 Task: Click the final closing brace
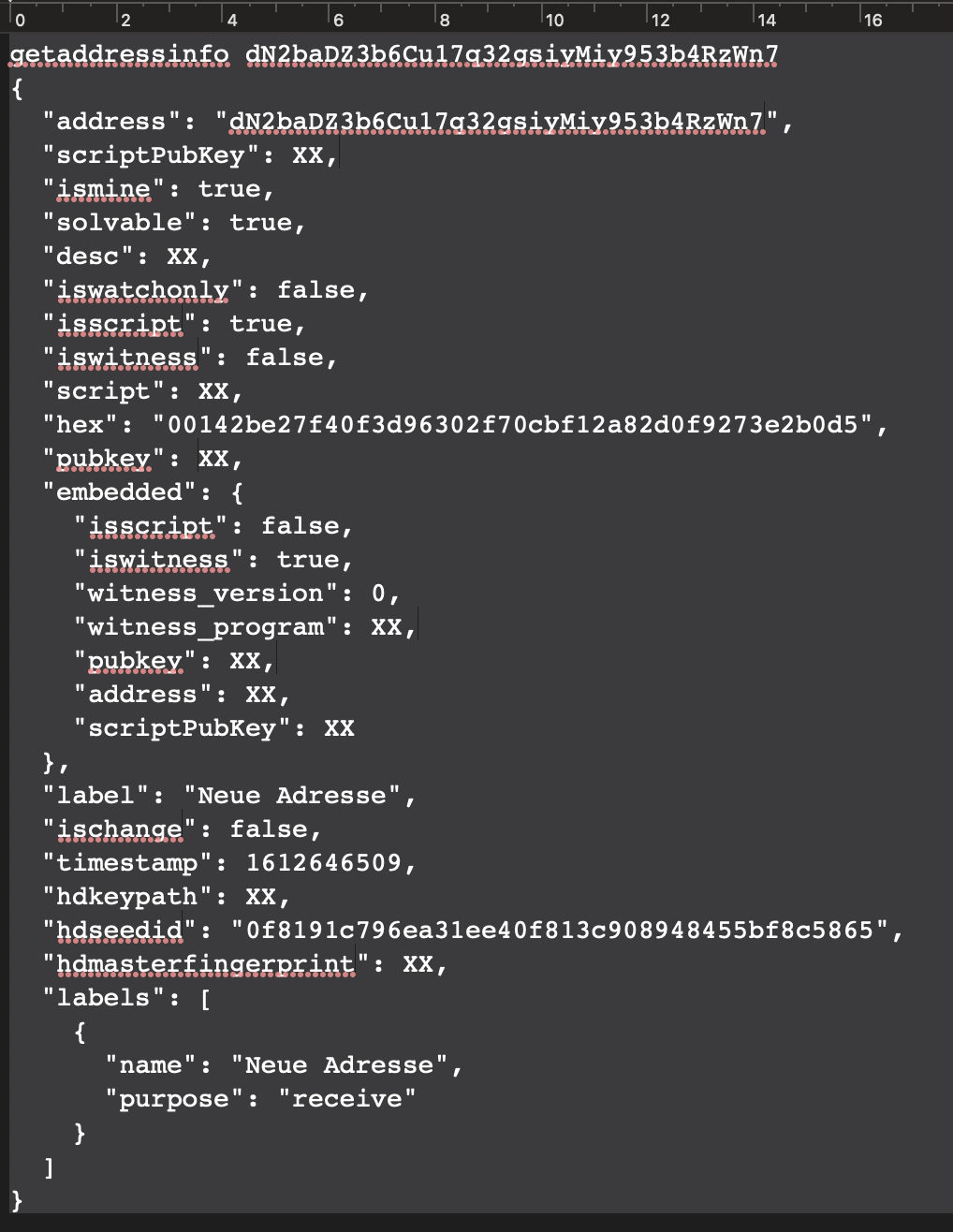[18, 1200]
